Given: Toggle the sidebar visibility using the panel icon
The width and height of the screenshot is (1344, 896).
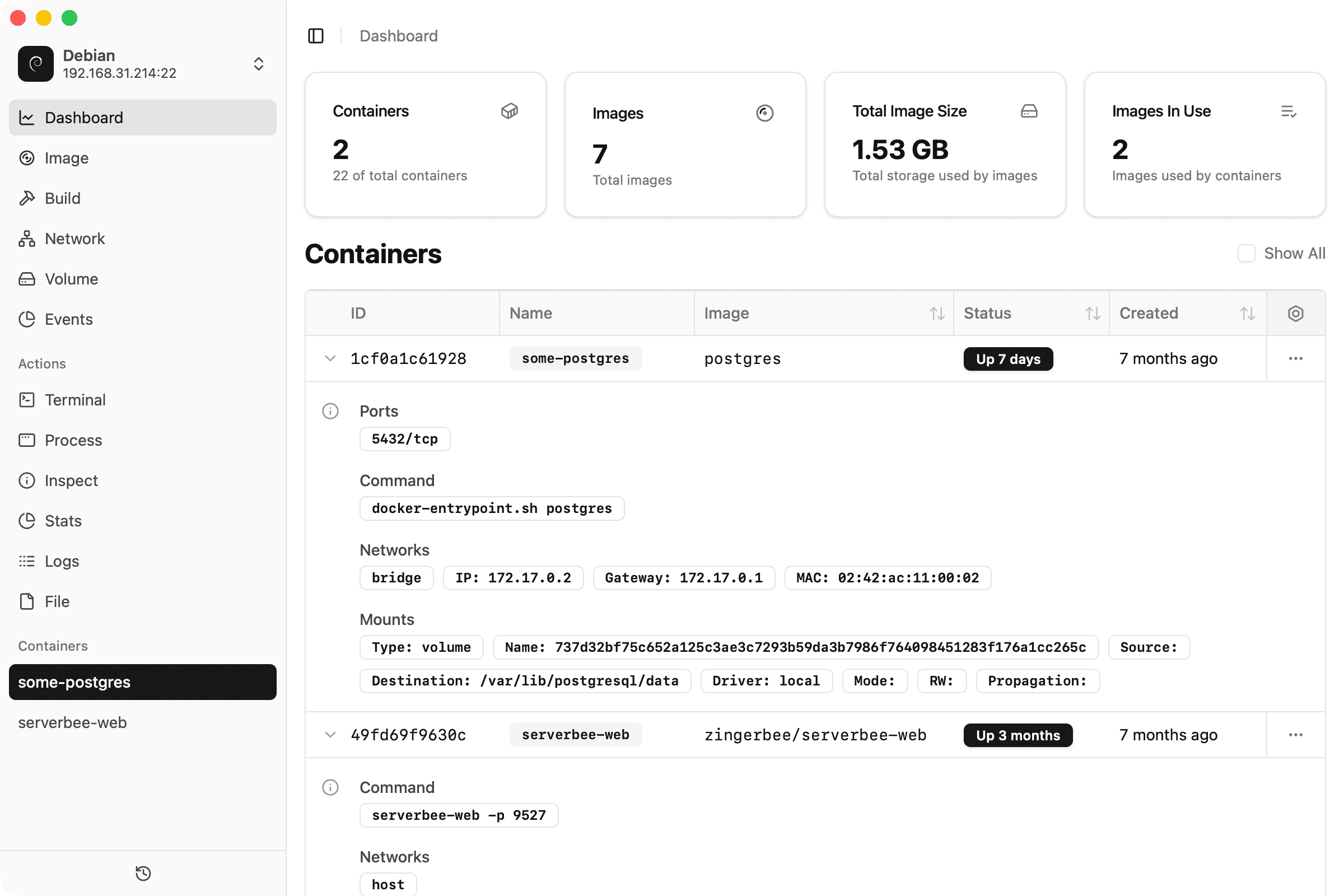Looking at the screenshot, I should point(316,35).
